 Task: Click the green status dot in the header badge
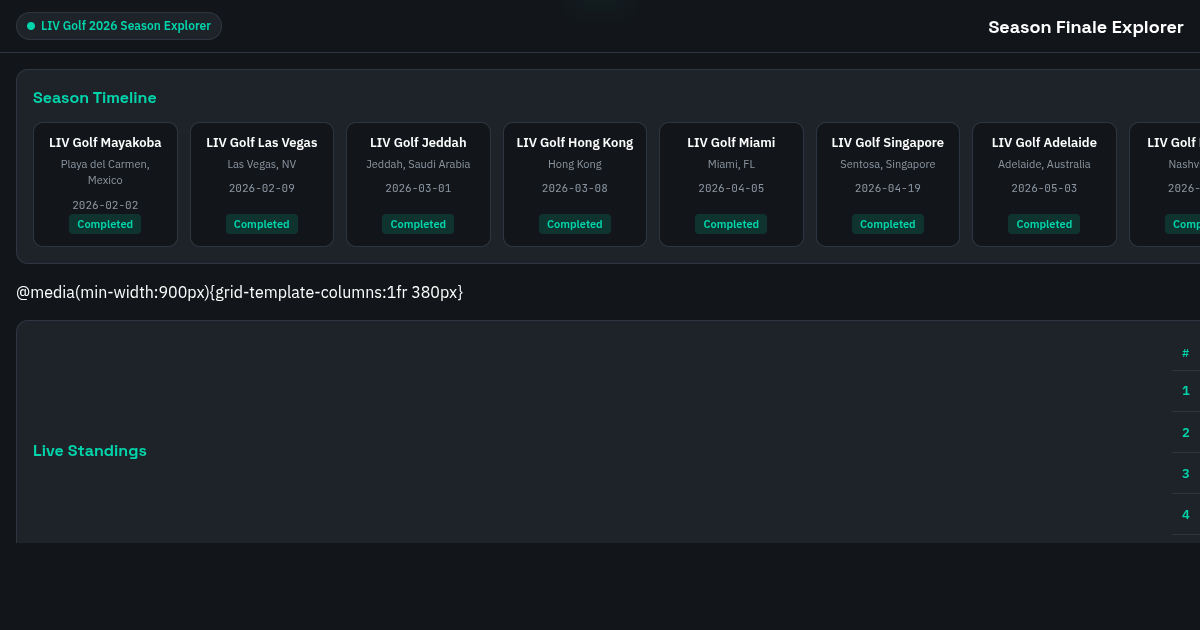point(31,26)
